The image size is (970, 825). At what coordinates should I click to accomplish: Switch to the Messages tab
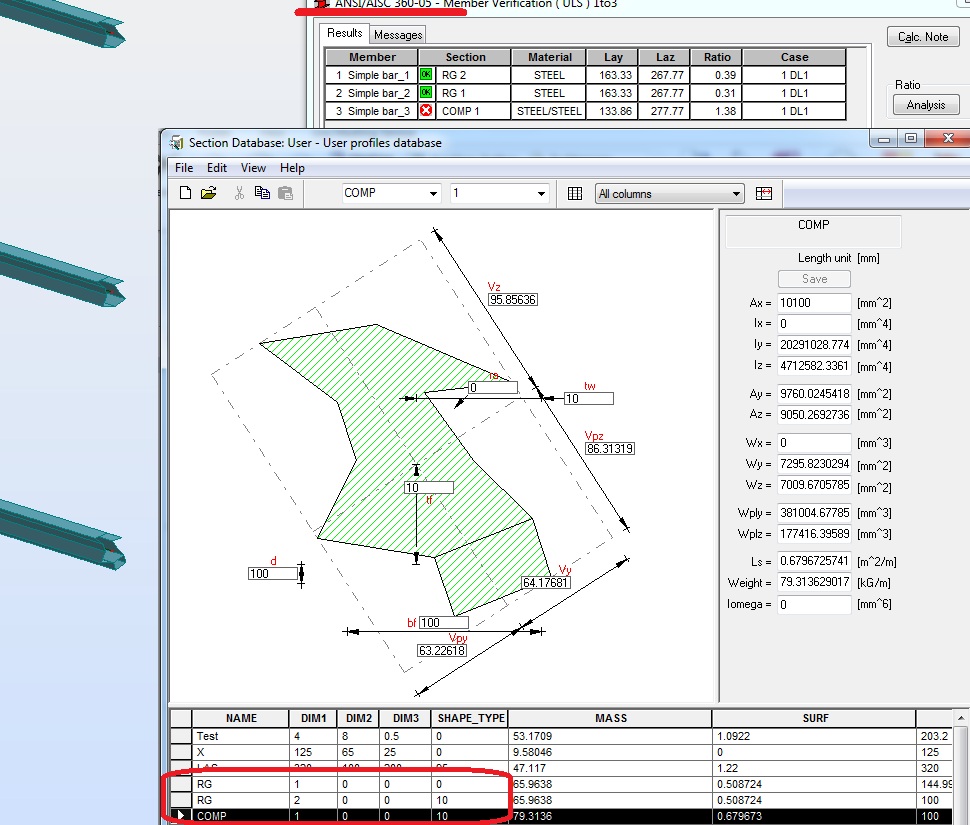click(397, 33)
